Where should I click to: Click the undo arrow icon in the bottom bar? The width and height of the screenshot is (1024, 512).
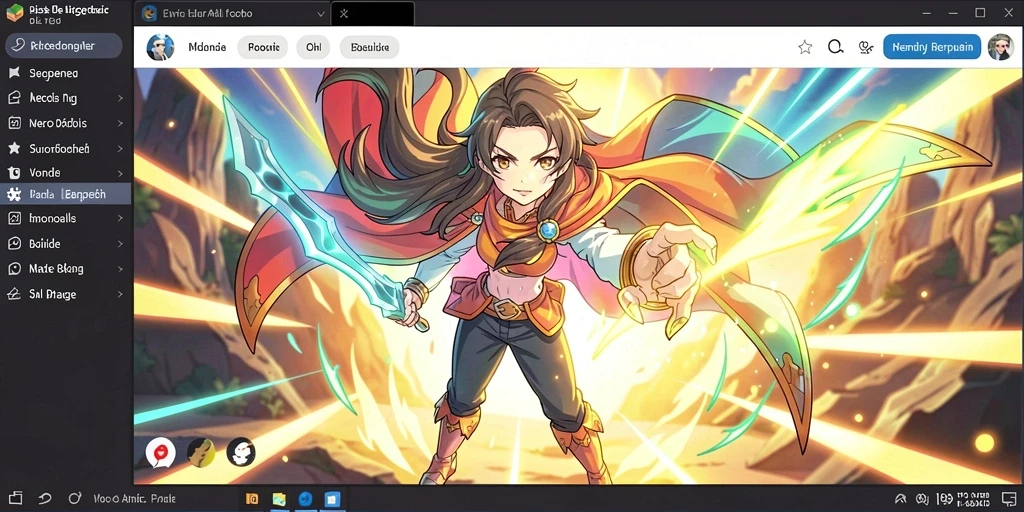(45, 498)
